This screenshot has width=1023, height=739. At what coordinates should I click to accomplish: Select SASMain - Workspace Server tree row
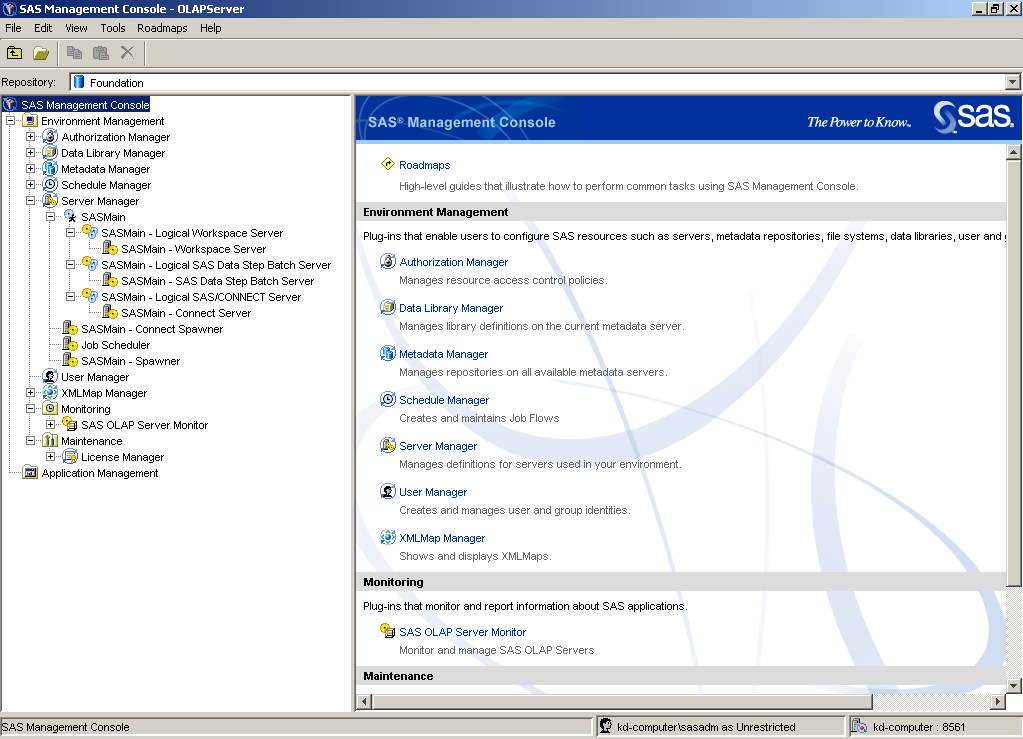coord(193,249)
